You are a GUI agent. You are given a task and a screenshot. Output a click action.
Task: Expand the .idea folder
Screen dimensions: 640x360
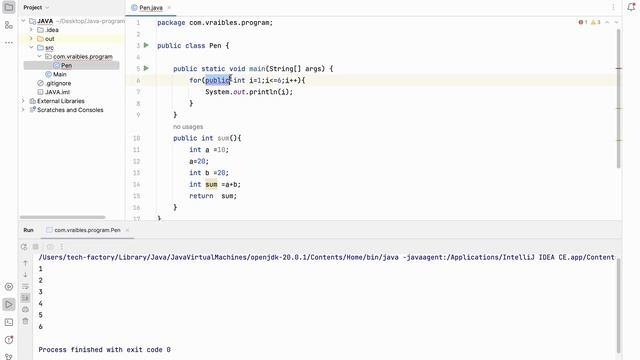[x=31, y=30]
